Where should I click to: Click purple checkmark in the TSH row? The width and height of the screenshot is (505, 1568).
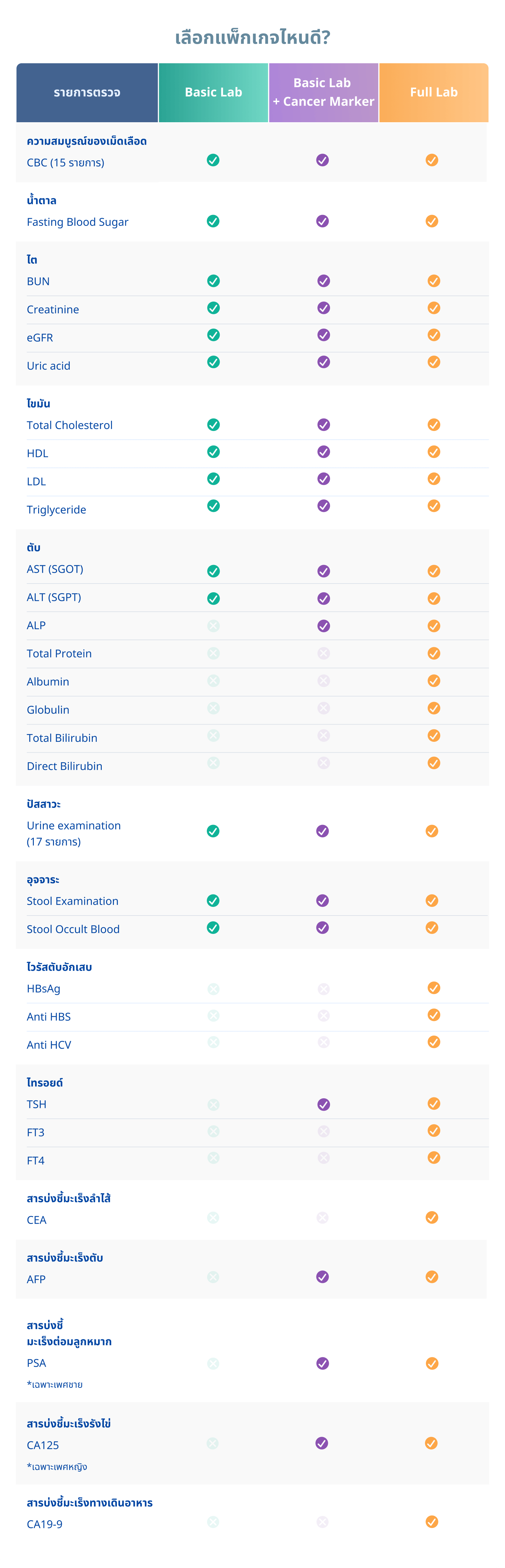324,1104
